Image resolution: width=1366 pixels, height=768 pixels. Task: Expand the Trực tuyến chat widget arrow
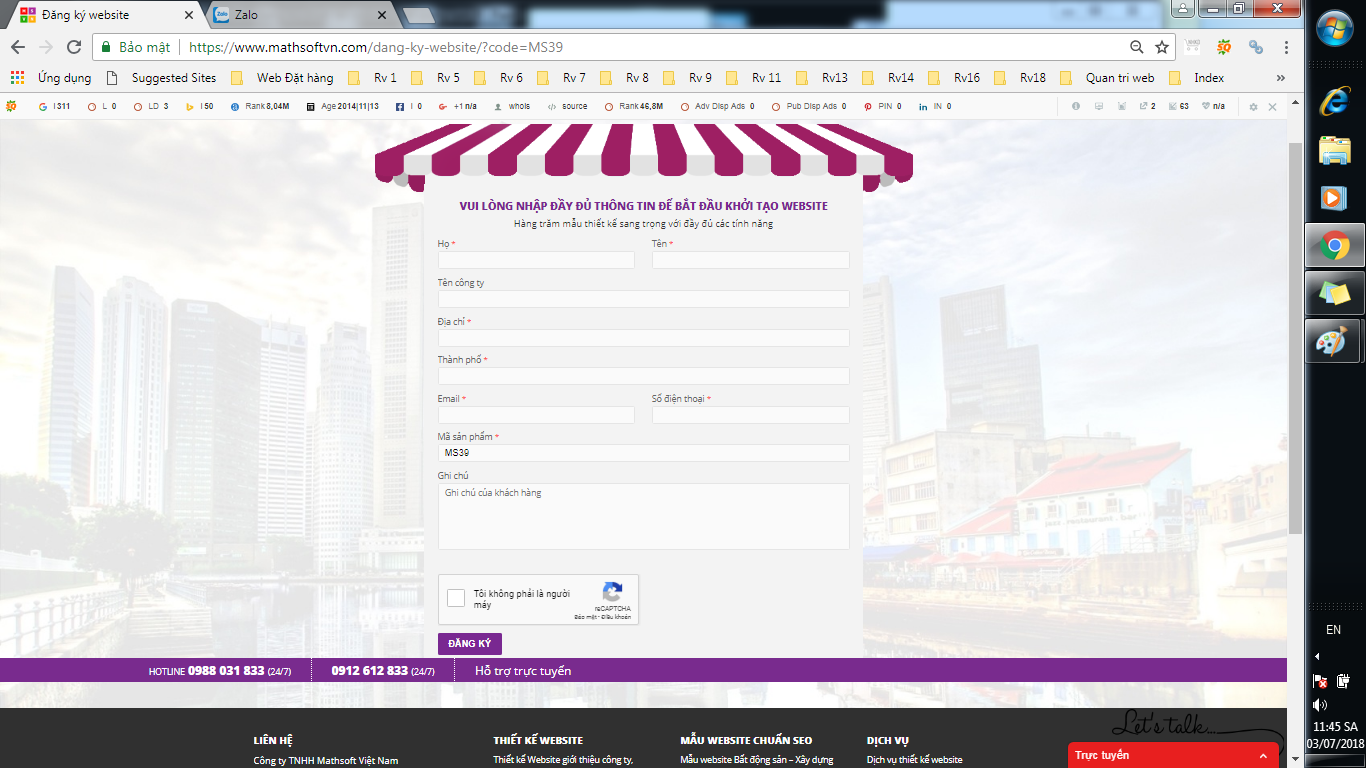1263,756
